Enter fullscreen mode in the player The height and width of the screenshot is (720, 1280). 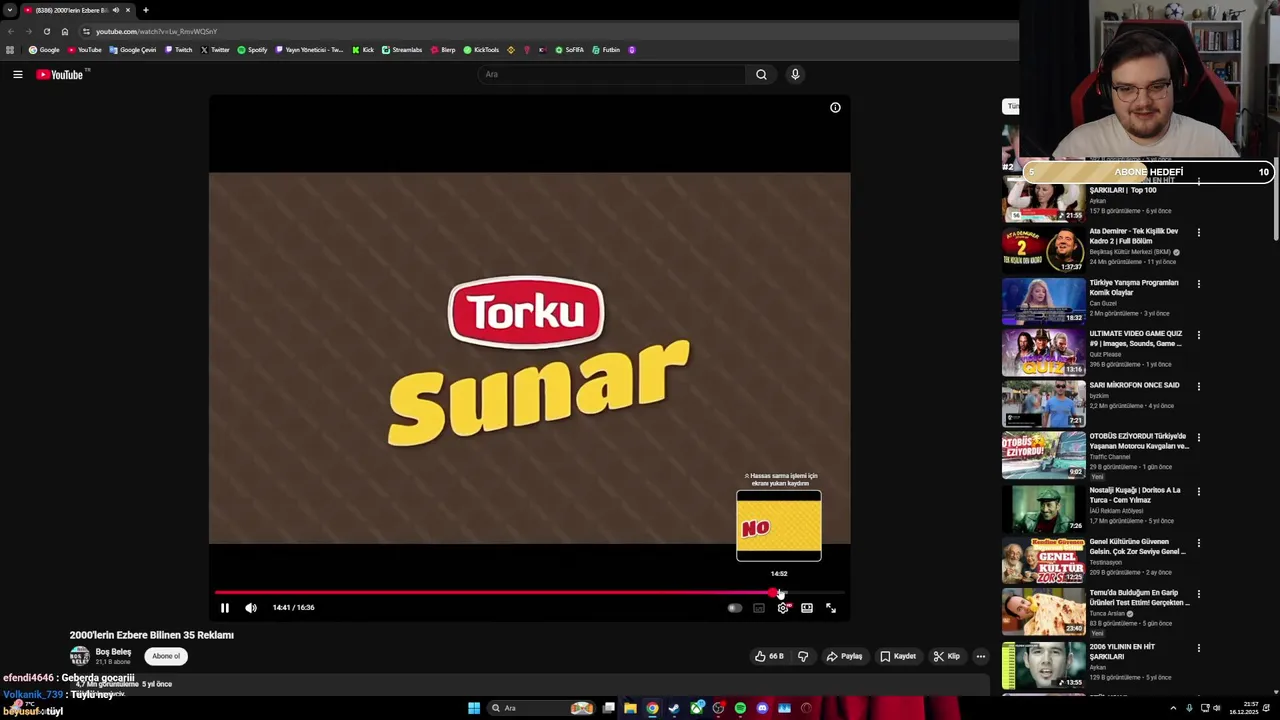click(x=831, y=608)
